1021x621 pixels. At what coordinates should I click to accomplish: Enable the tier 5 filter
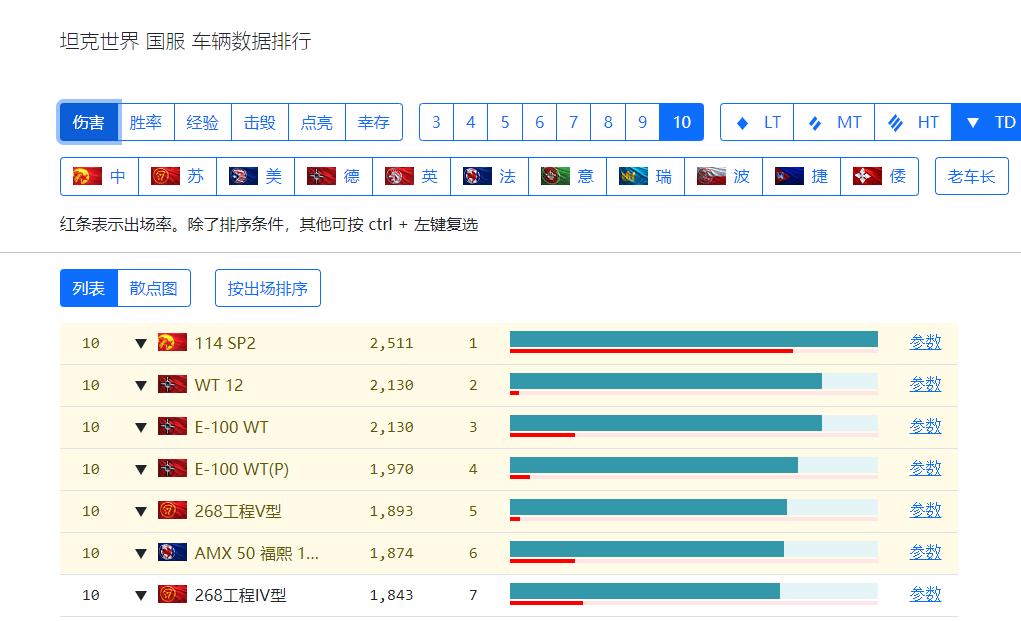coord(505,122)
